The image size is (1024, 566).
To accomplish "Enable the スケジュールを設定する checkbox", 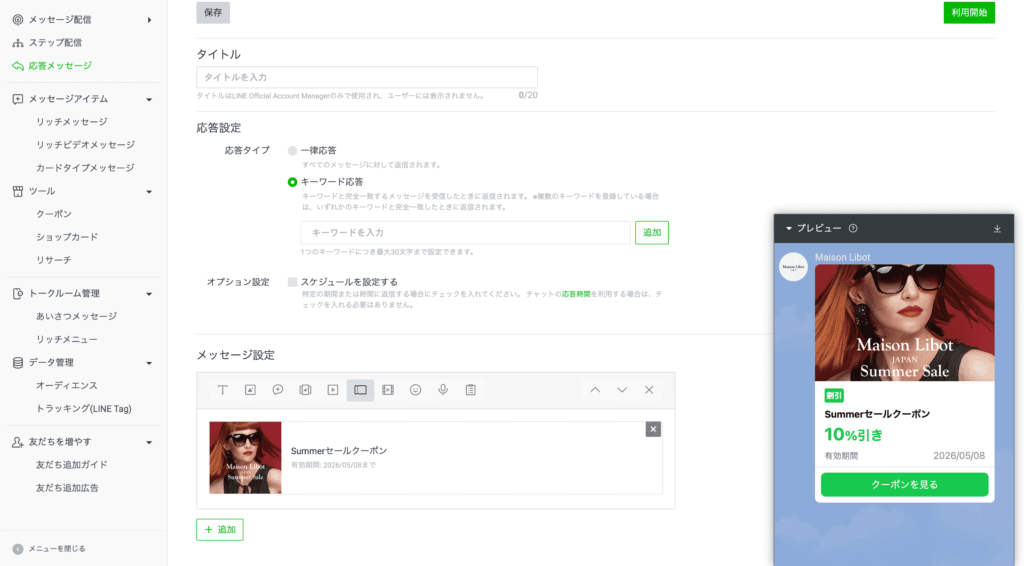I will coord(293,282).
